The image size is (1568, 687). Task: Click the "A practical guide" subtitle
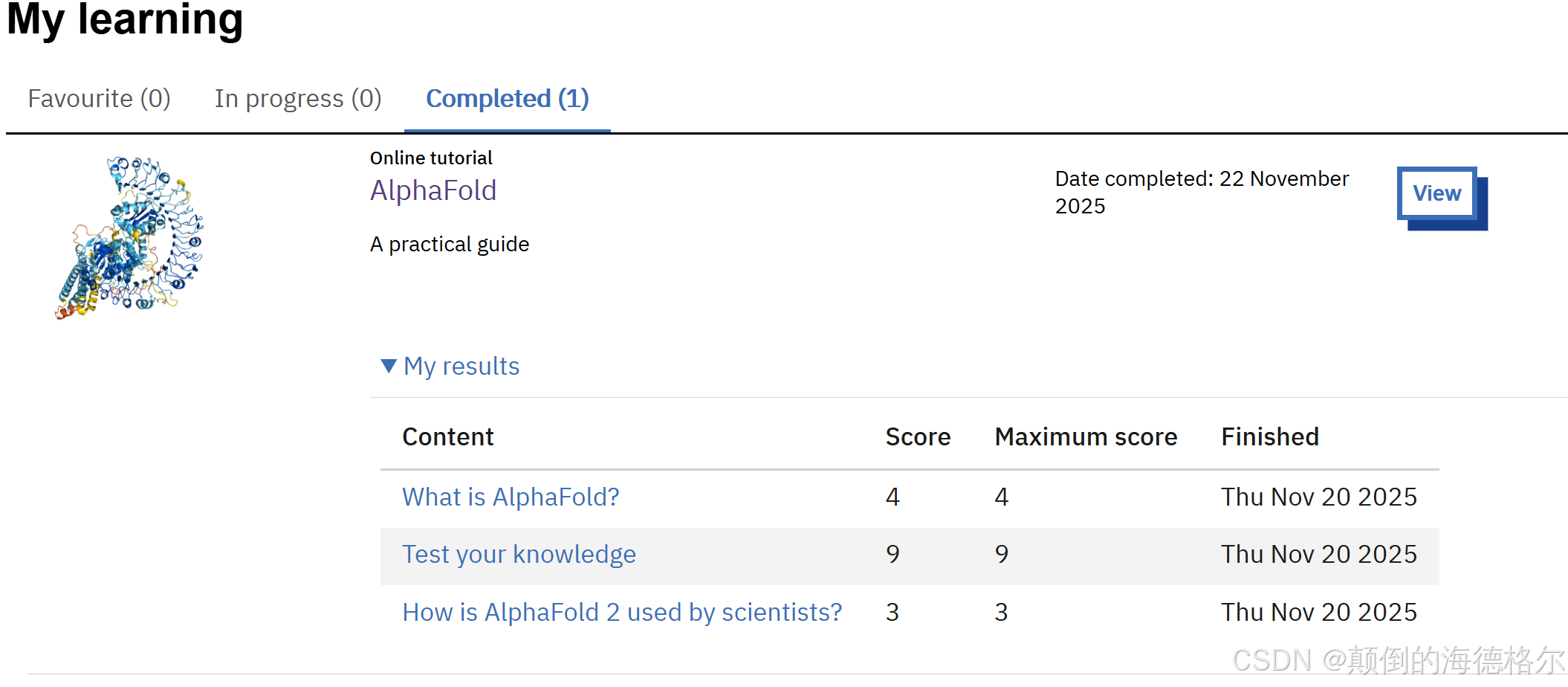pyautogui.click(x=450, y=245)
